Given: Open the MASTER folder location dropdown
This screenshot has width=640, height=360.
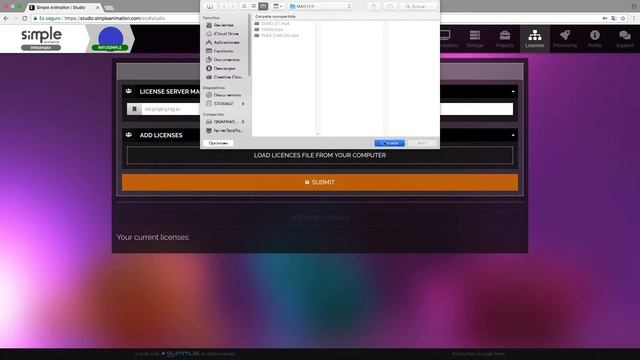Looking at the screenshot, I should tap(320, 6).
